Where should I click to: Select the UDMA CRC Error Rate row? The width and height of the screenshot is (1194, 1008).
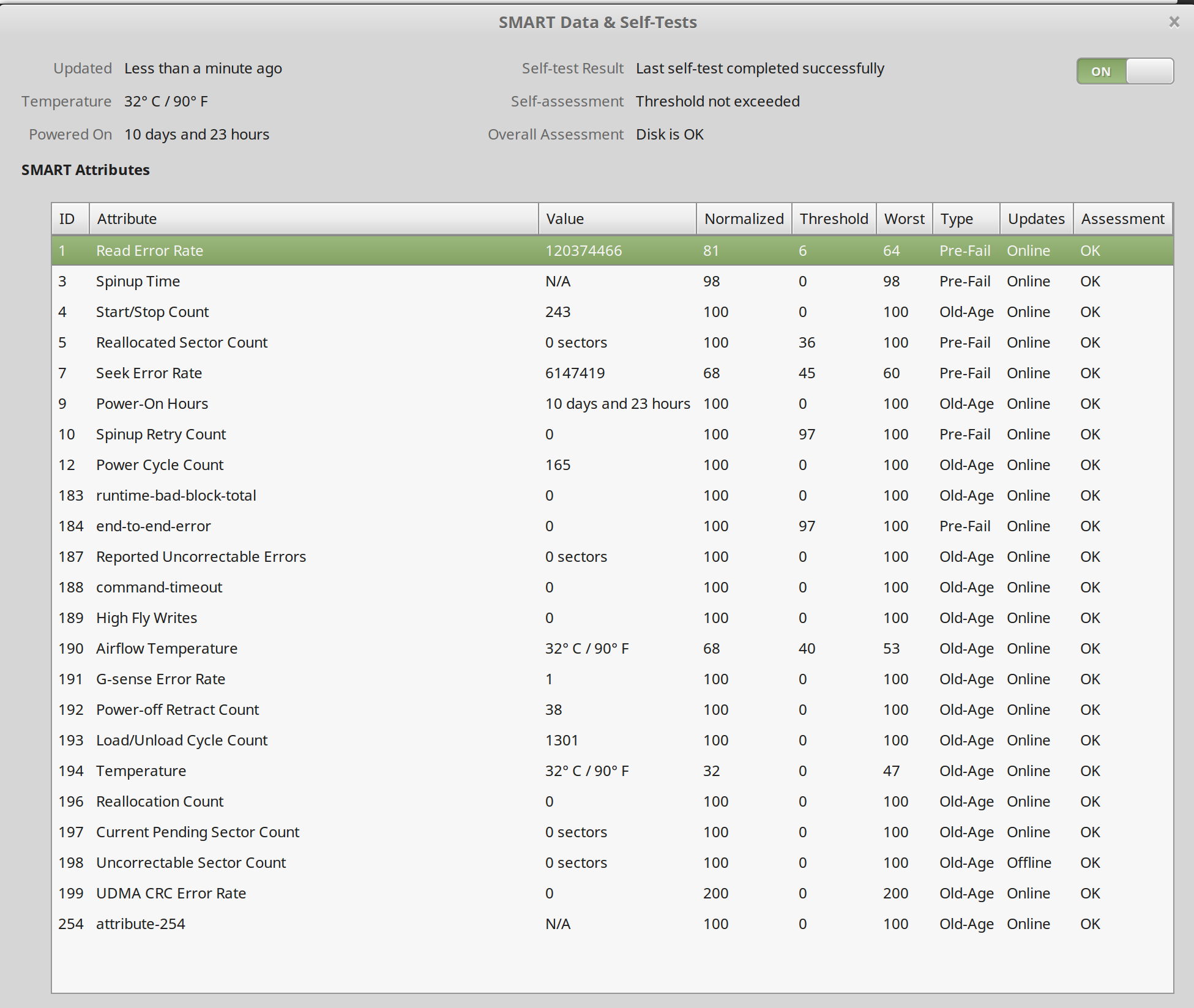click(171, 894)
